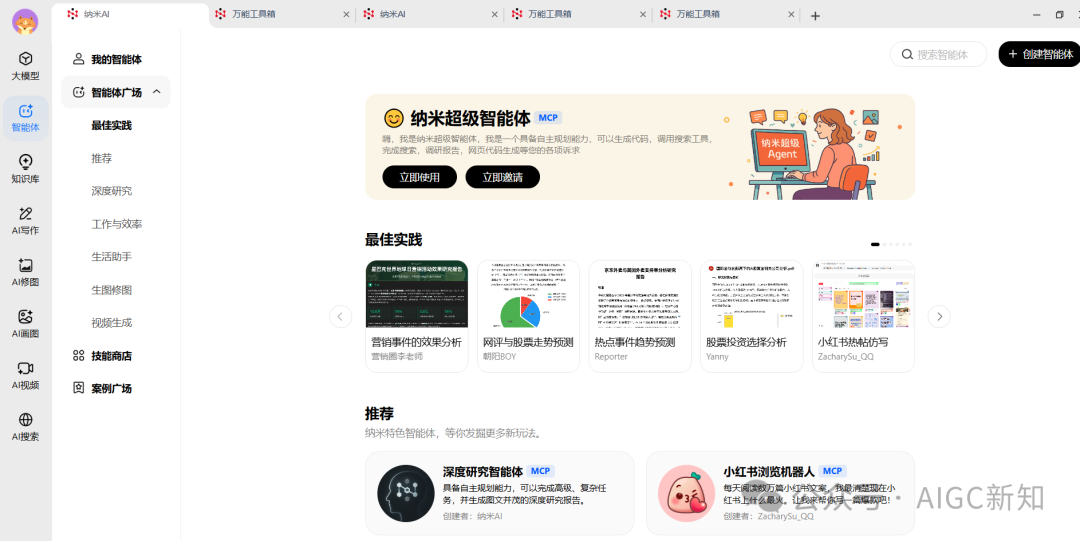
Task: Switch to the second 纳米AI tab
Action: click(430, 14)
